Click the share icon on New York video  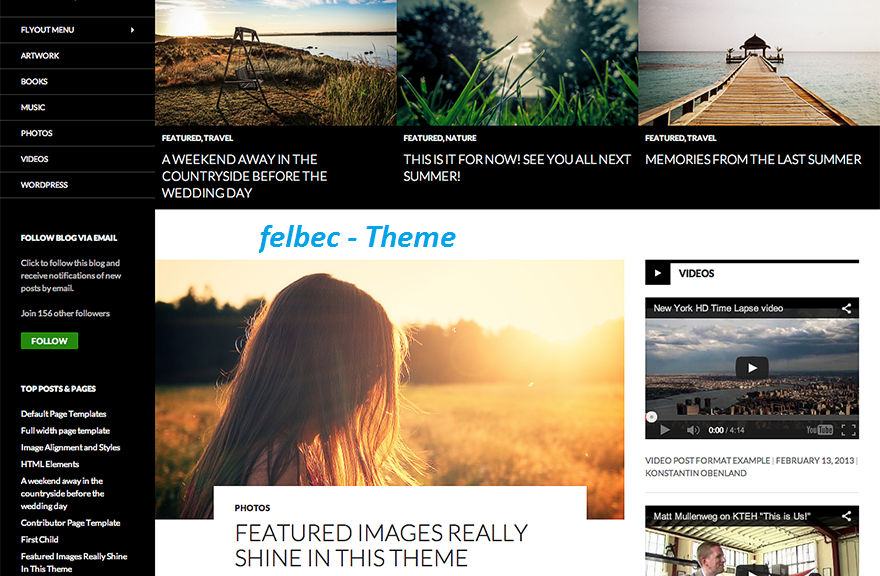(846, 308)
